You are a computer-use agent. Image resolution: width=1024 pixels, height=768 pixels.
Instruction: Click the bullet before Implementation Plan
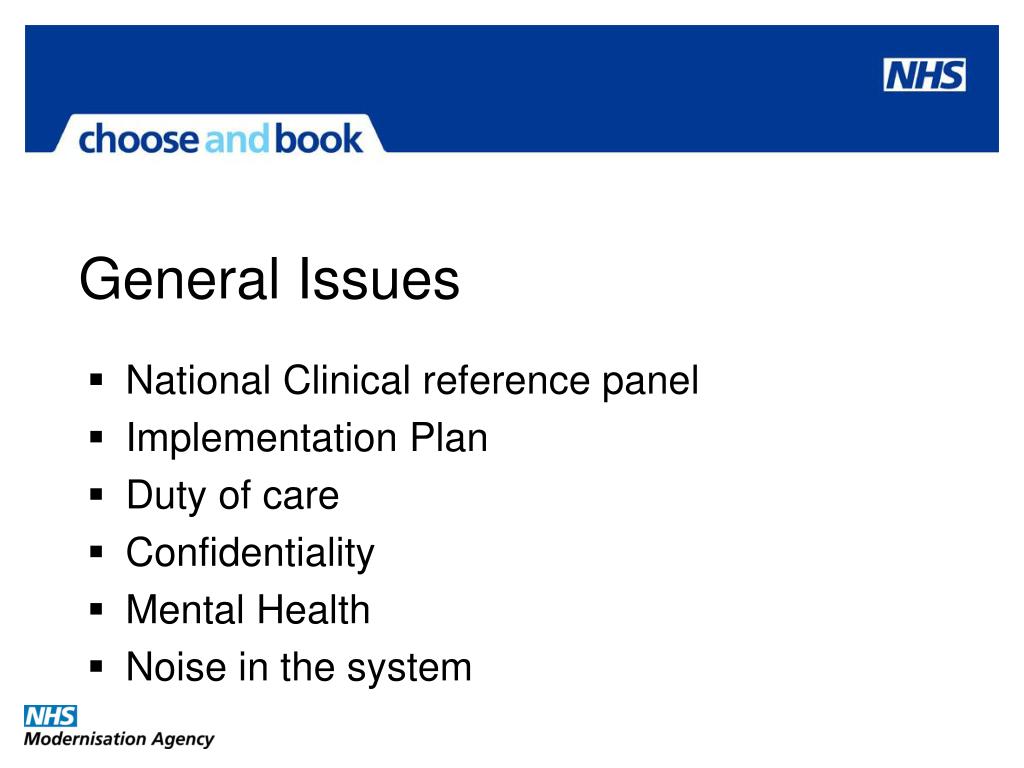click(x=96, y=437)
